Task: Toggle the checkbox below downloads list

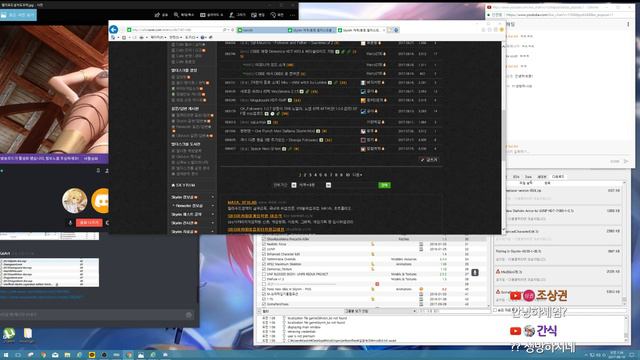Action: click(495, 310)
